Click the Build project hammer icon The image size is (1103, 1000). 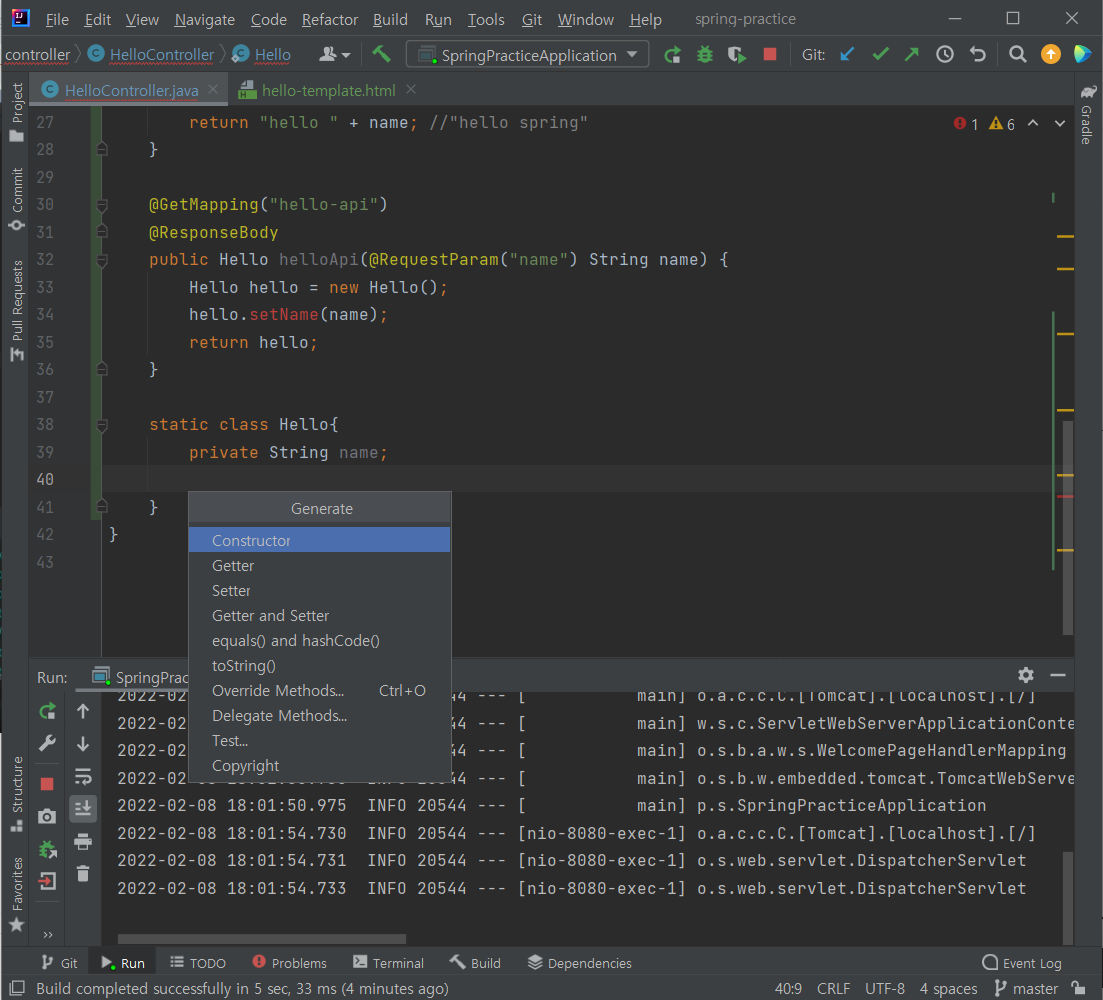(381, 54)
